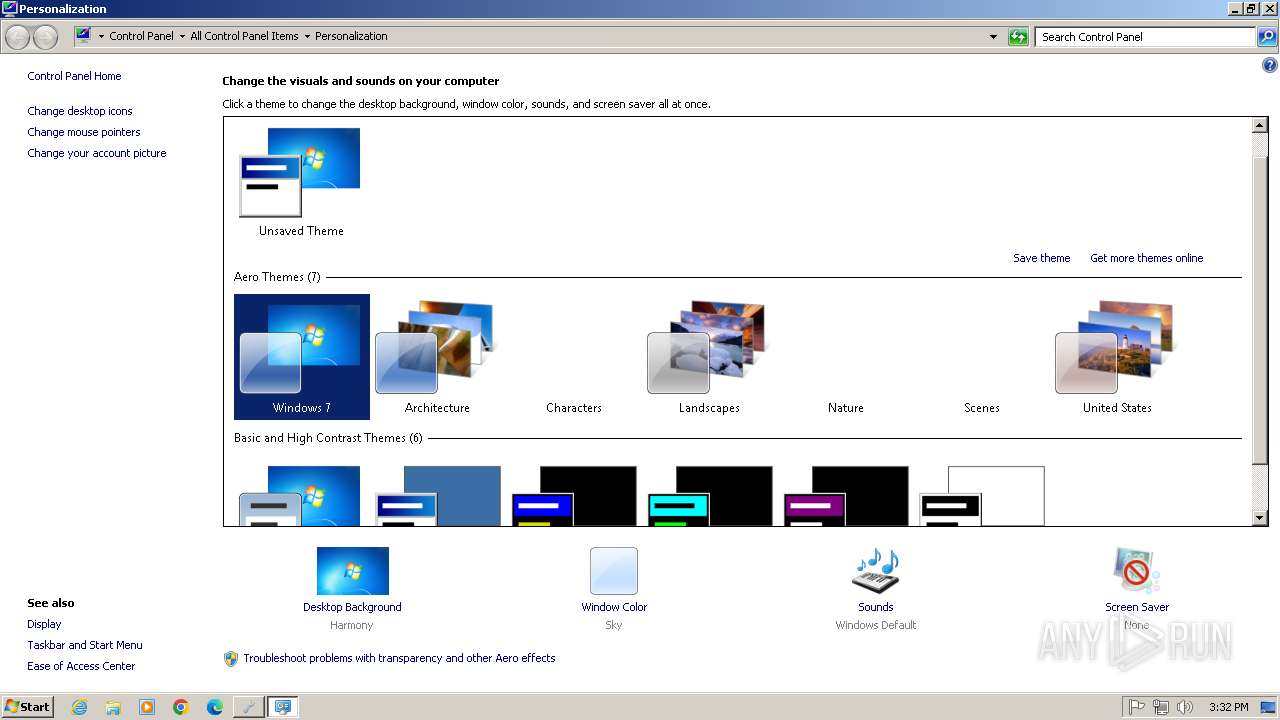Open Change your account picture link

[97, 153]
